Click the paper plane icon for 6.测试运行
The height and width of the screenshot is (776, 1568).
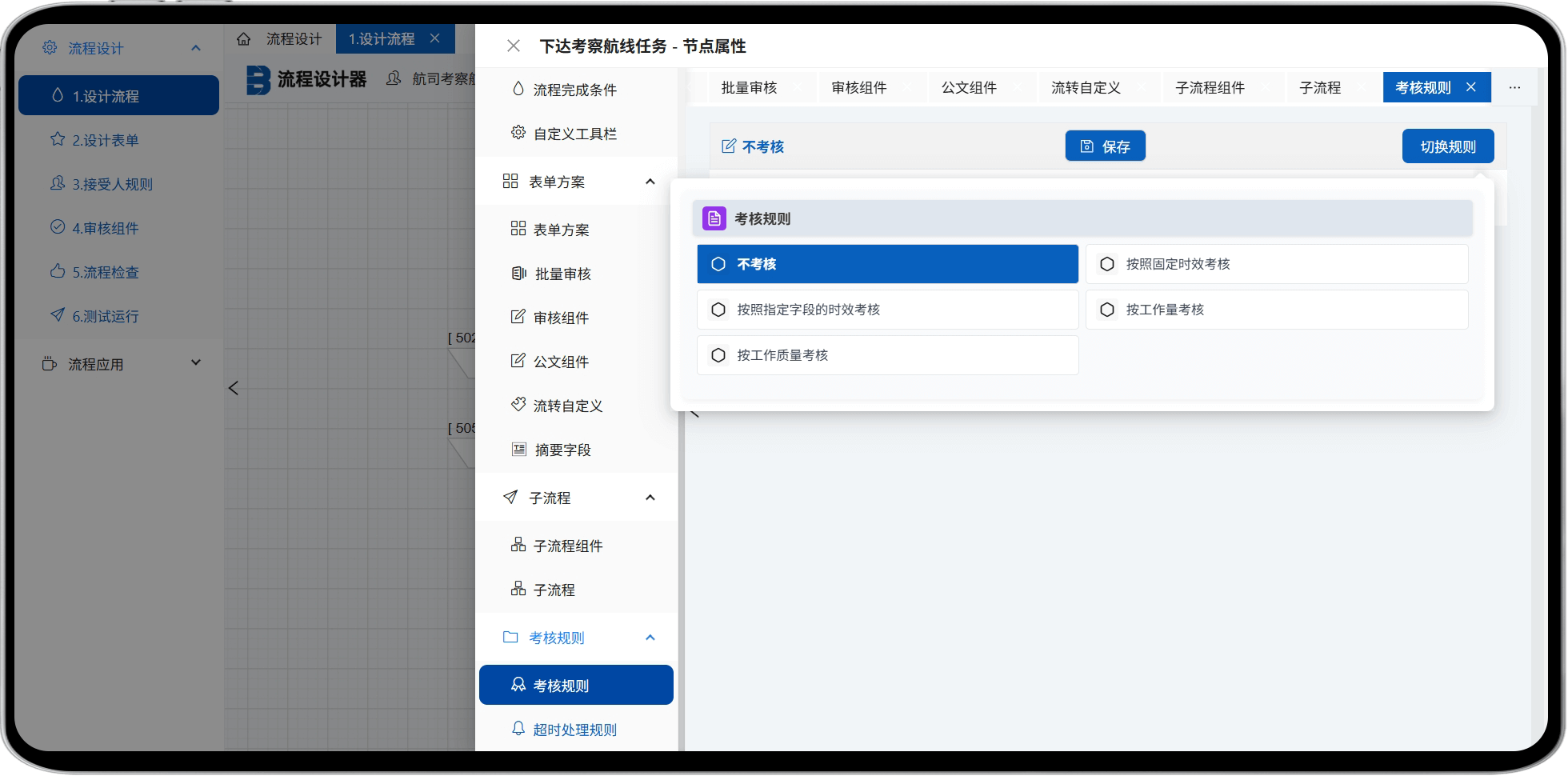point(58,315)
